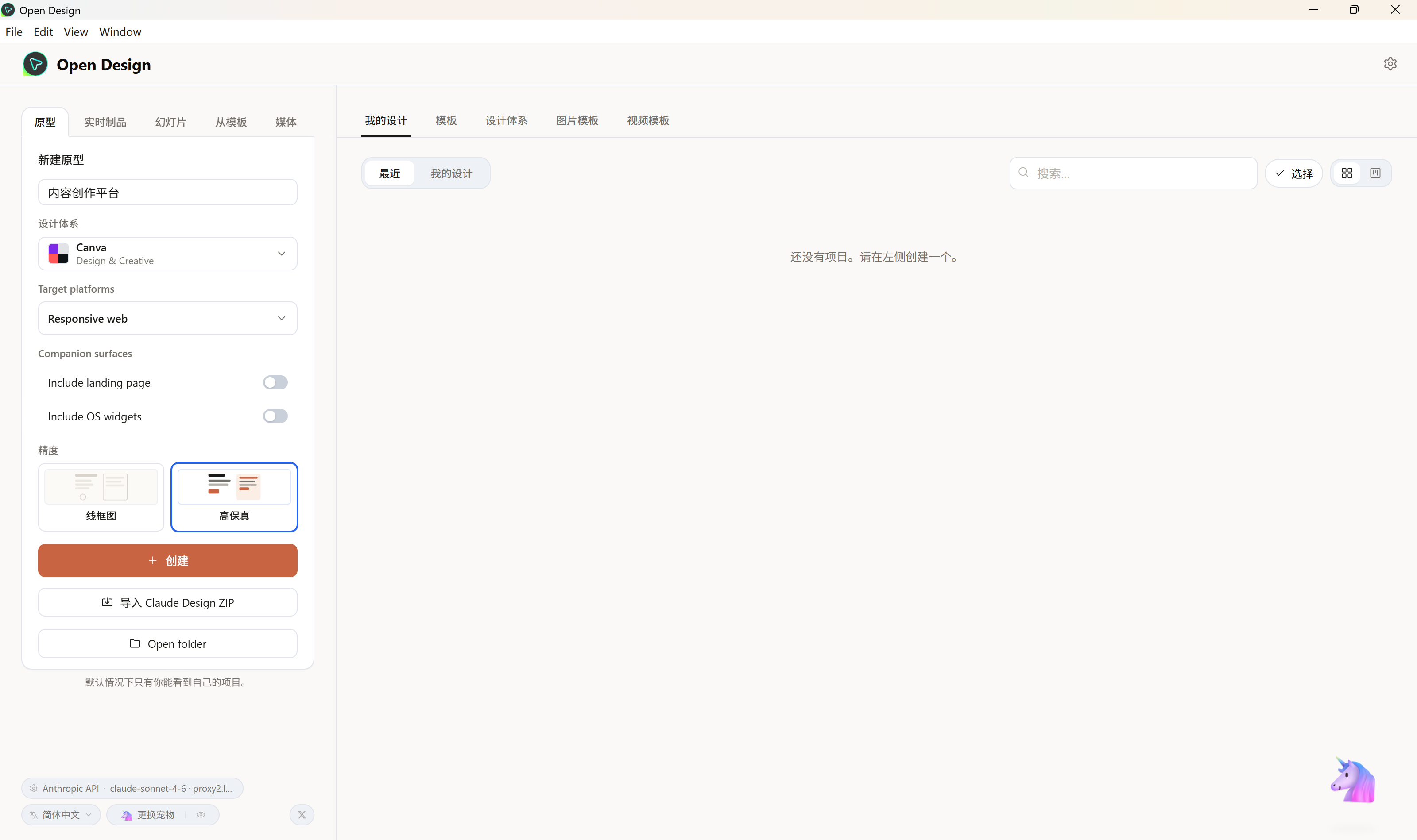The image size is (1417, 840).
Task: Expand the Canva design system dropdown
Action: 168,254
